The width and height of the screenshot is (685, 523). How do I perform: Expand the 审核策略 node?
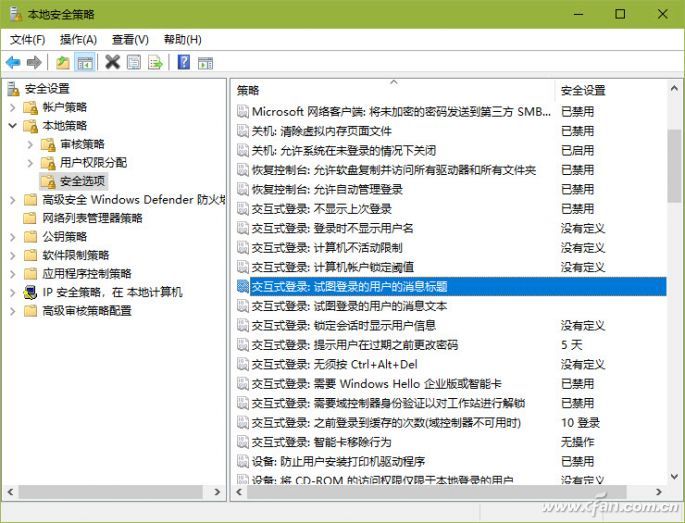click(30, 144)
